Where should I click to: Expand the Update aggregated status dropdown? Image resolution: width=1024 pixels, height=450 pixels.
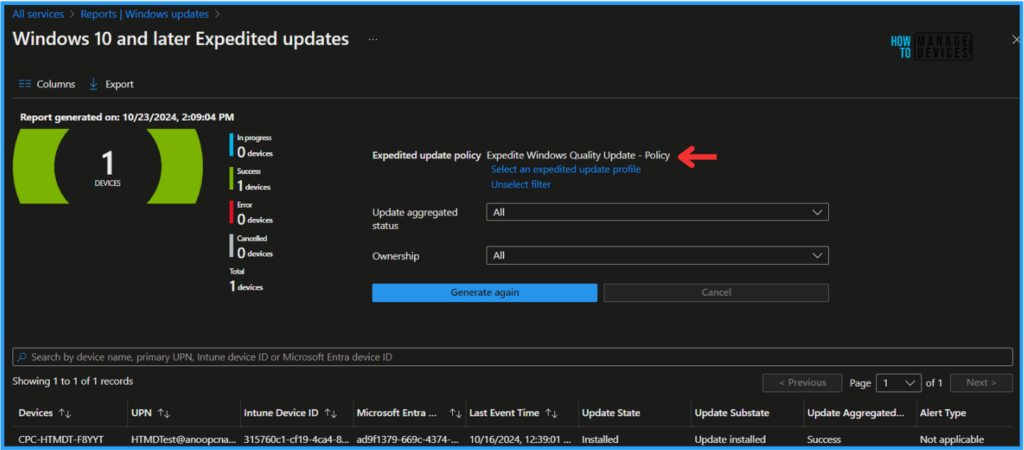pyautogui.click(x=657, y=212)
